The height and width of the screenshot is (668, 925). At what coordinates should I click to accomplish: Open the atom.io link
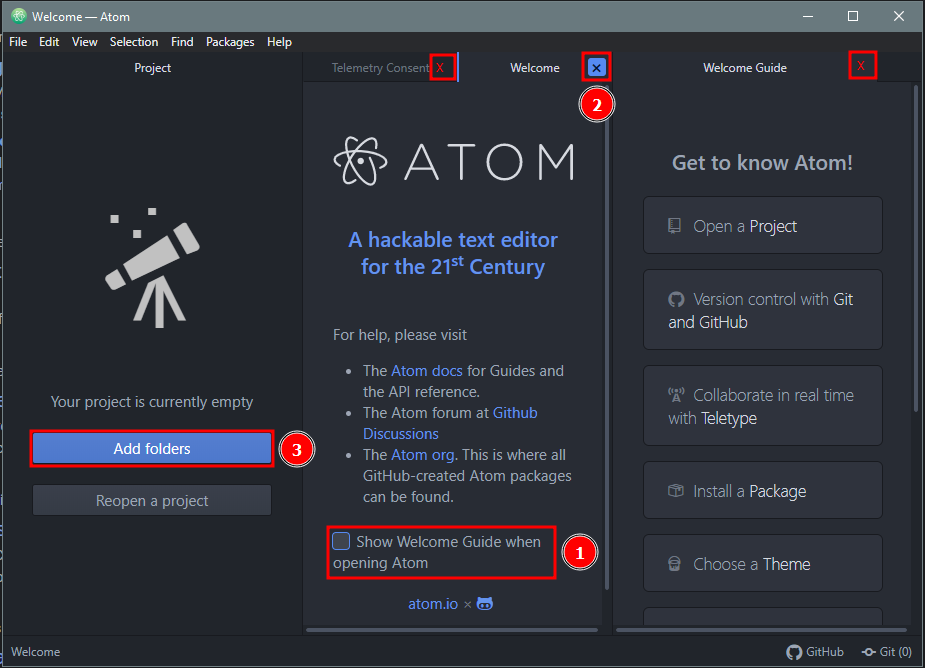pos(433,604)
